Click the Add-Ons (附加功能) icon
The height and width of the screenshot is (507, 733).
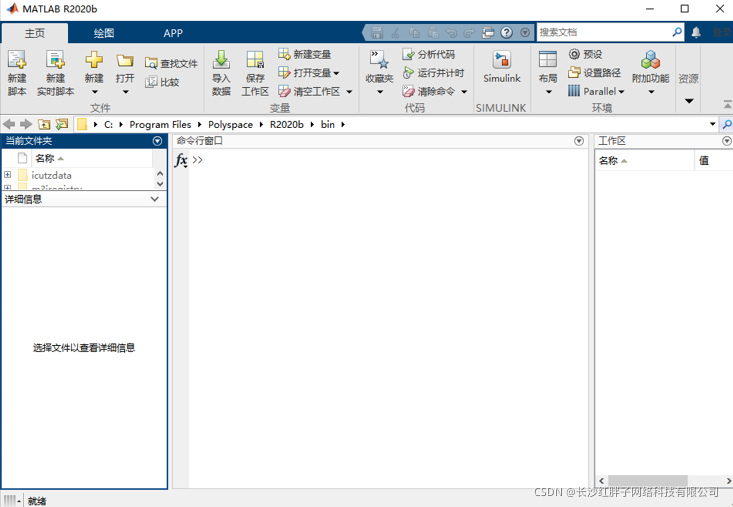click(650, 60)
